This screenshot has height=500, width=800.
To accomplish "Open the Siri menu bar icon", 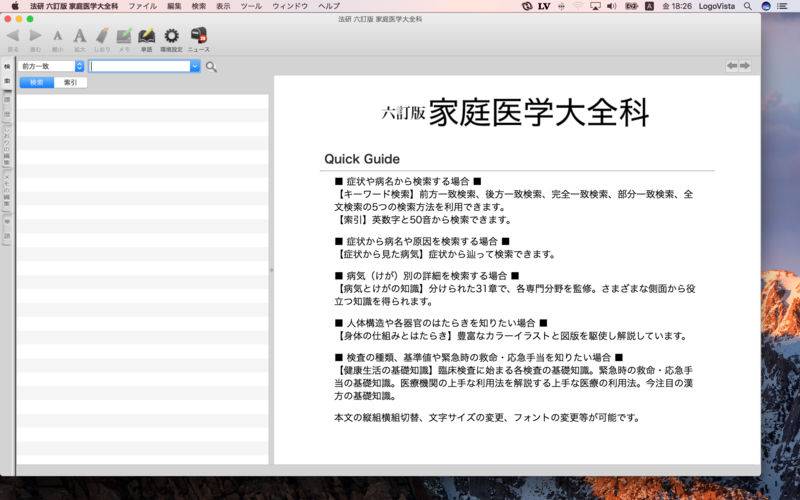I will 765,6.
